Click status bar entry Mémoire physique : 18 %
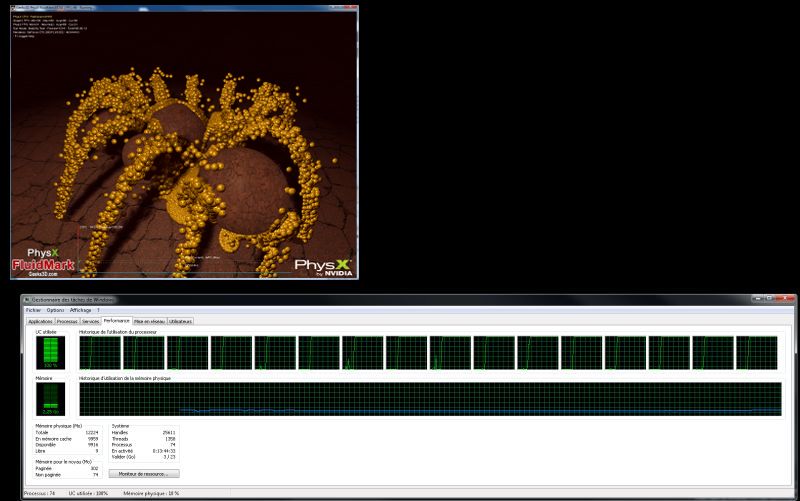The height and width of the screenshot is (501, 800). 151,493
